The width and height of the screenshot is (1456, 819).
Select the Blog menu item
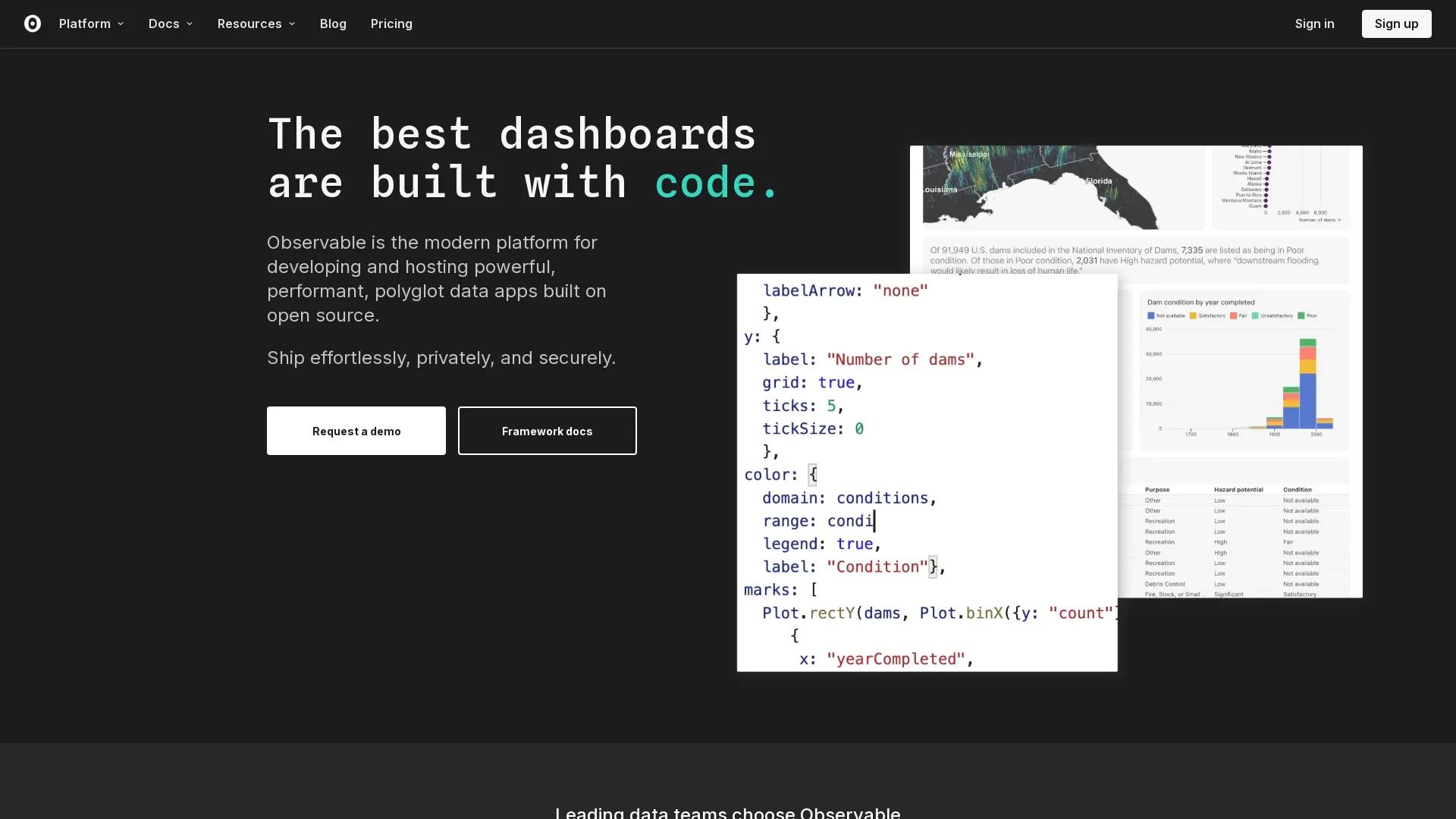333,24
